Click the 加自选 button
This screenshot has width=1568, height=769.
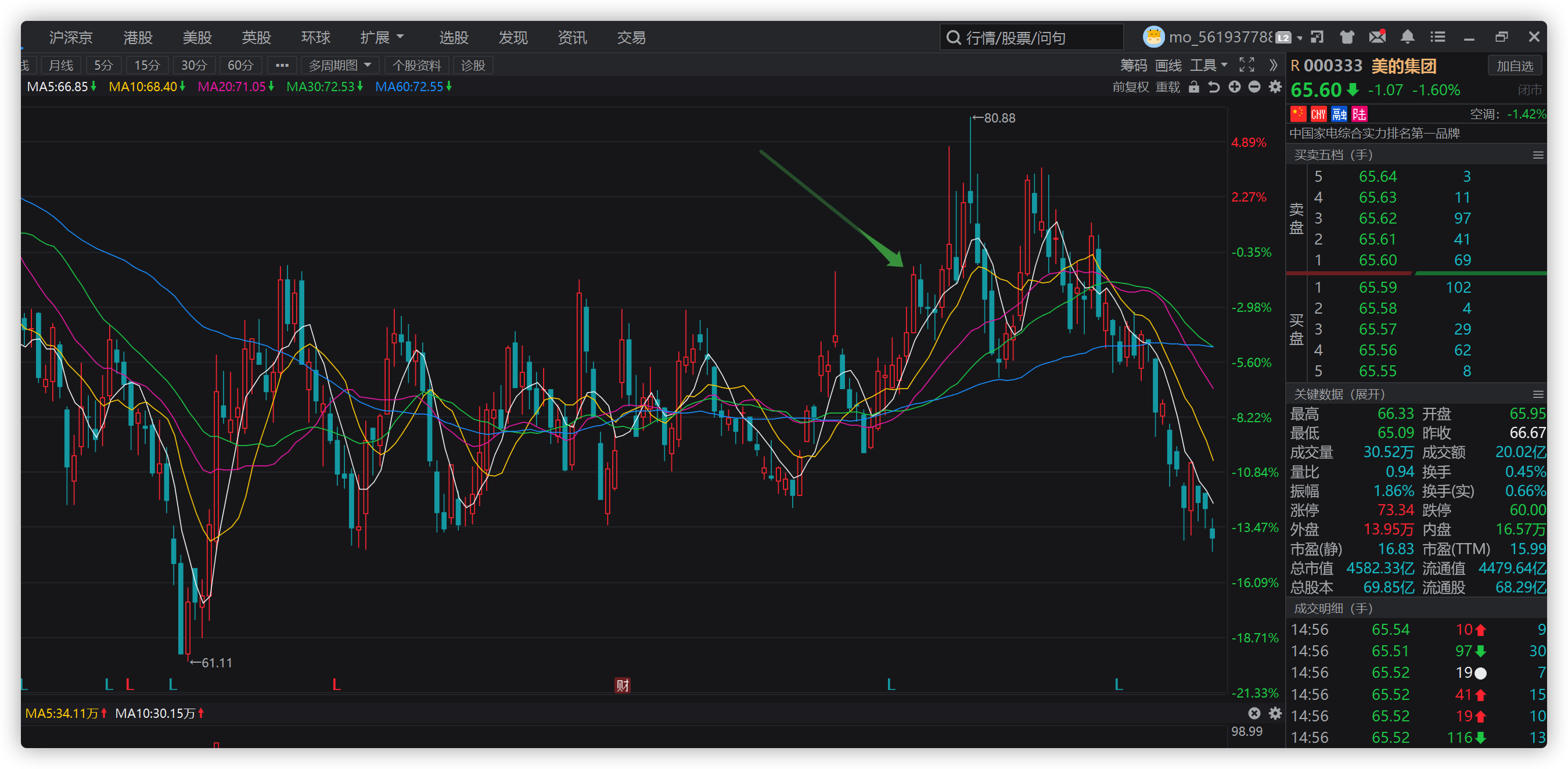click(1515, 66)
